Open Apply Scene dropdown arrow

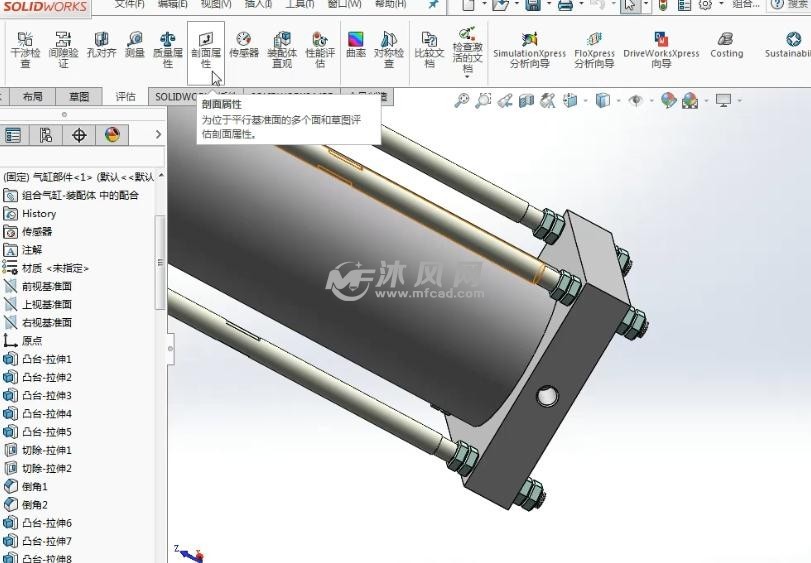(x=706, y=100)
